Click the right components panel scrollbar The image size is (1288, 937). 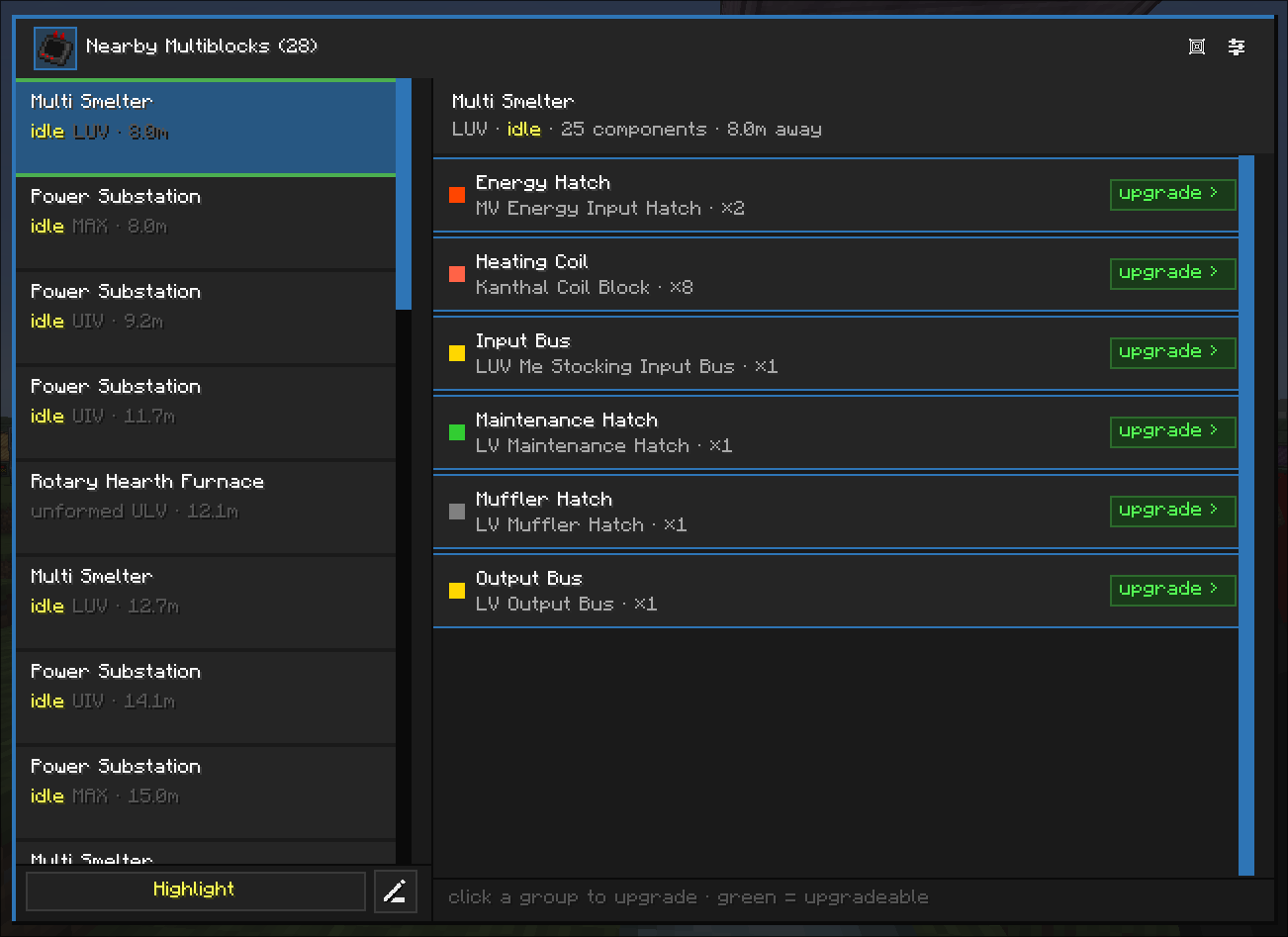[x=1246, y=515]
